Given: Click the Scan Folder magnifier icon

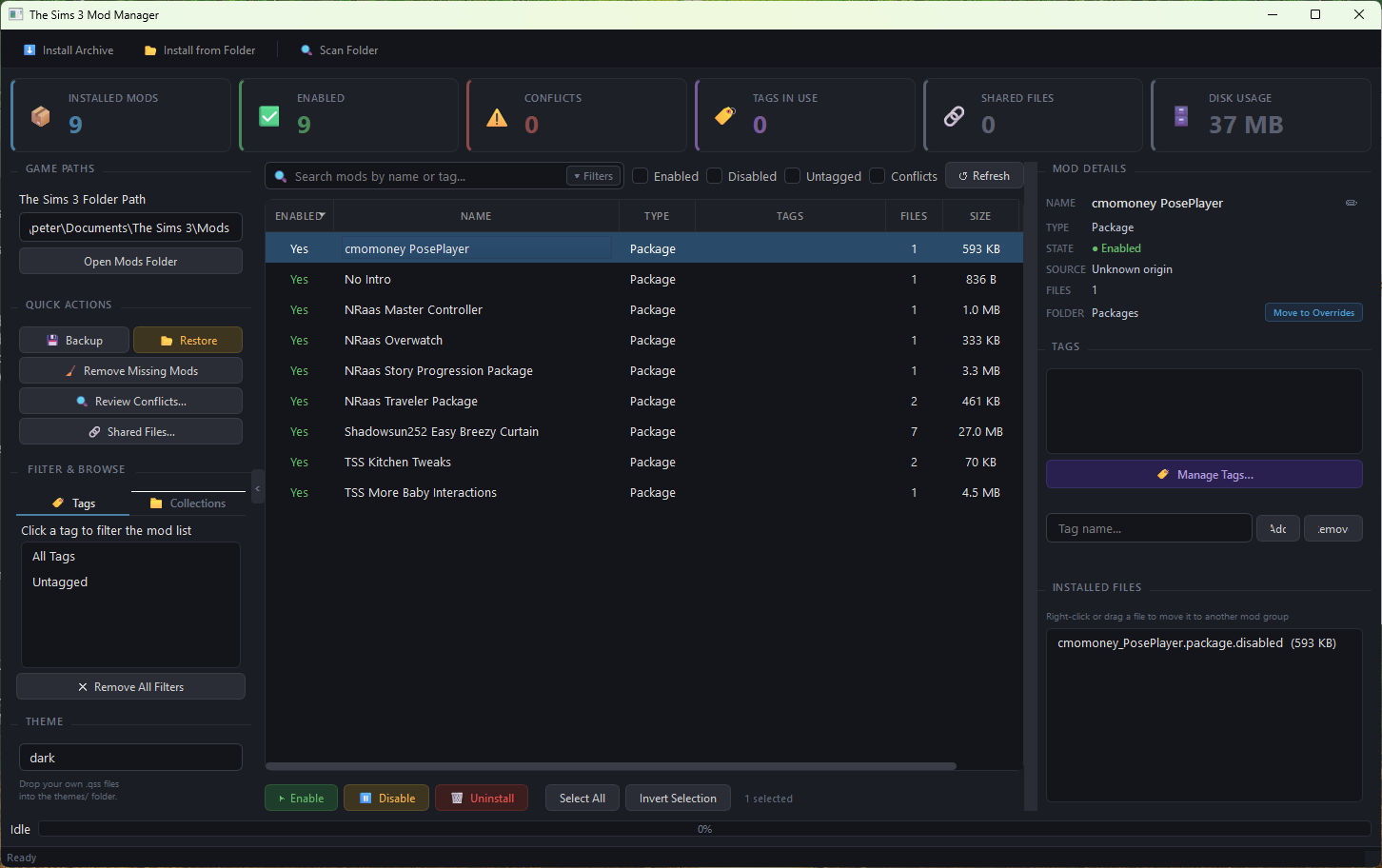Looking at the screenshot, I should pyautogui.click(x=306, y=50).
